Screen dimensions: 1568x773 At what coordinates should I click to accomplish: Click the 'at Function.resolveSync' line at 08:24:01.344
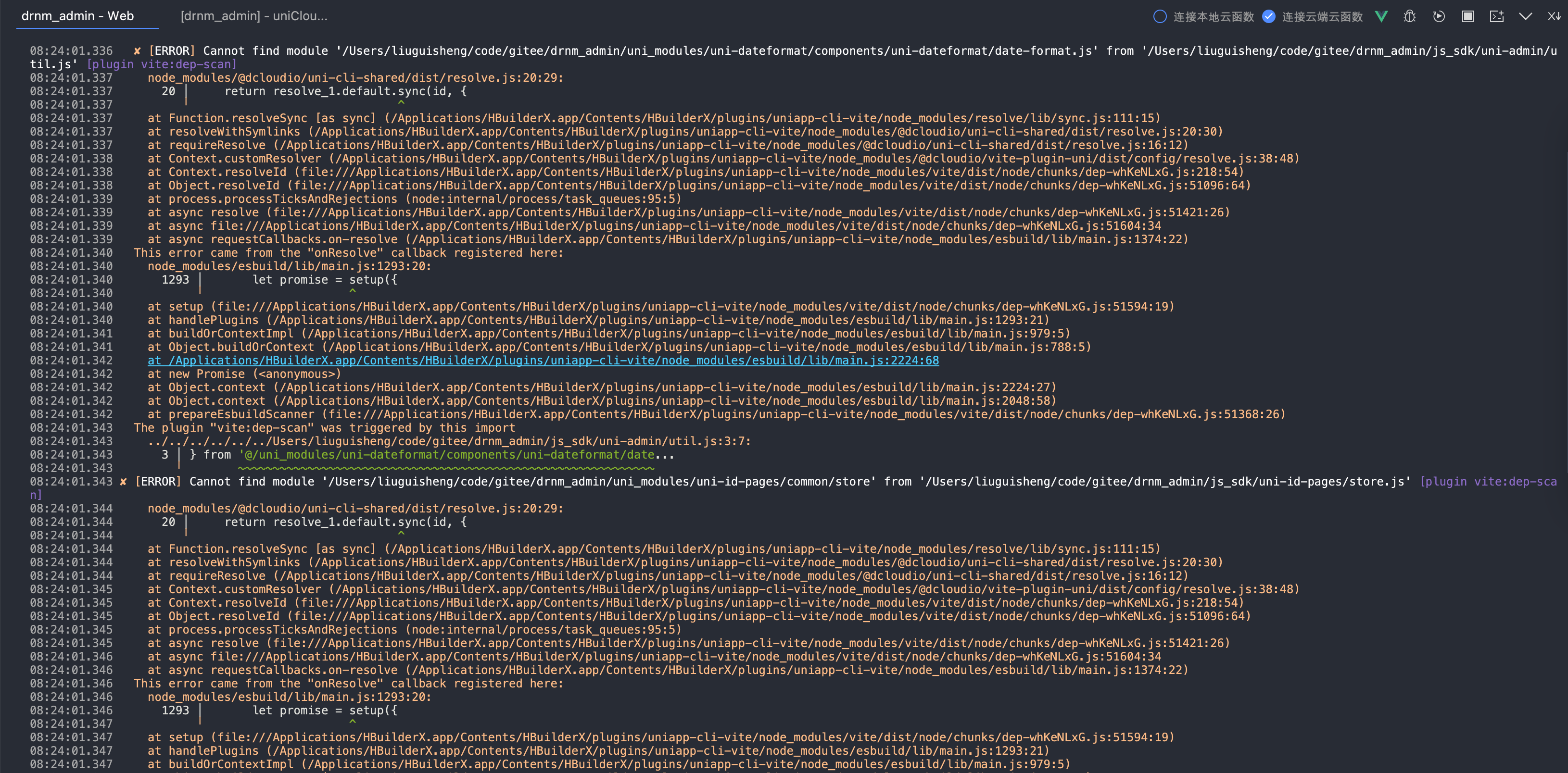(654, 549)
